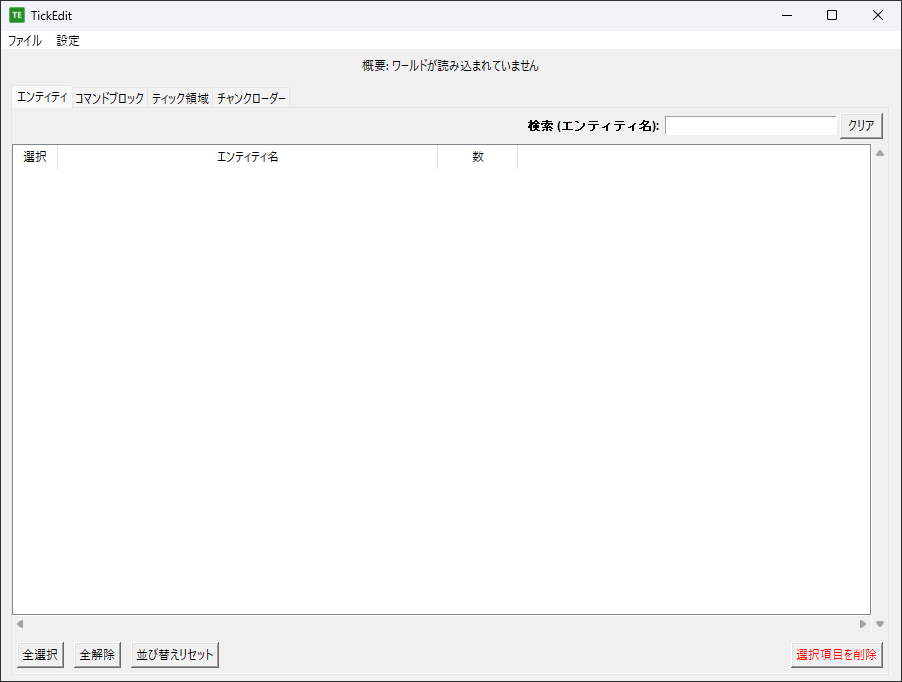Screen dimensions: 902x682
Task: Sort by the 数 column header
Action: 477,157
